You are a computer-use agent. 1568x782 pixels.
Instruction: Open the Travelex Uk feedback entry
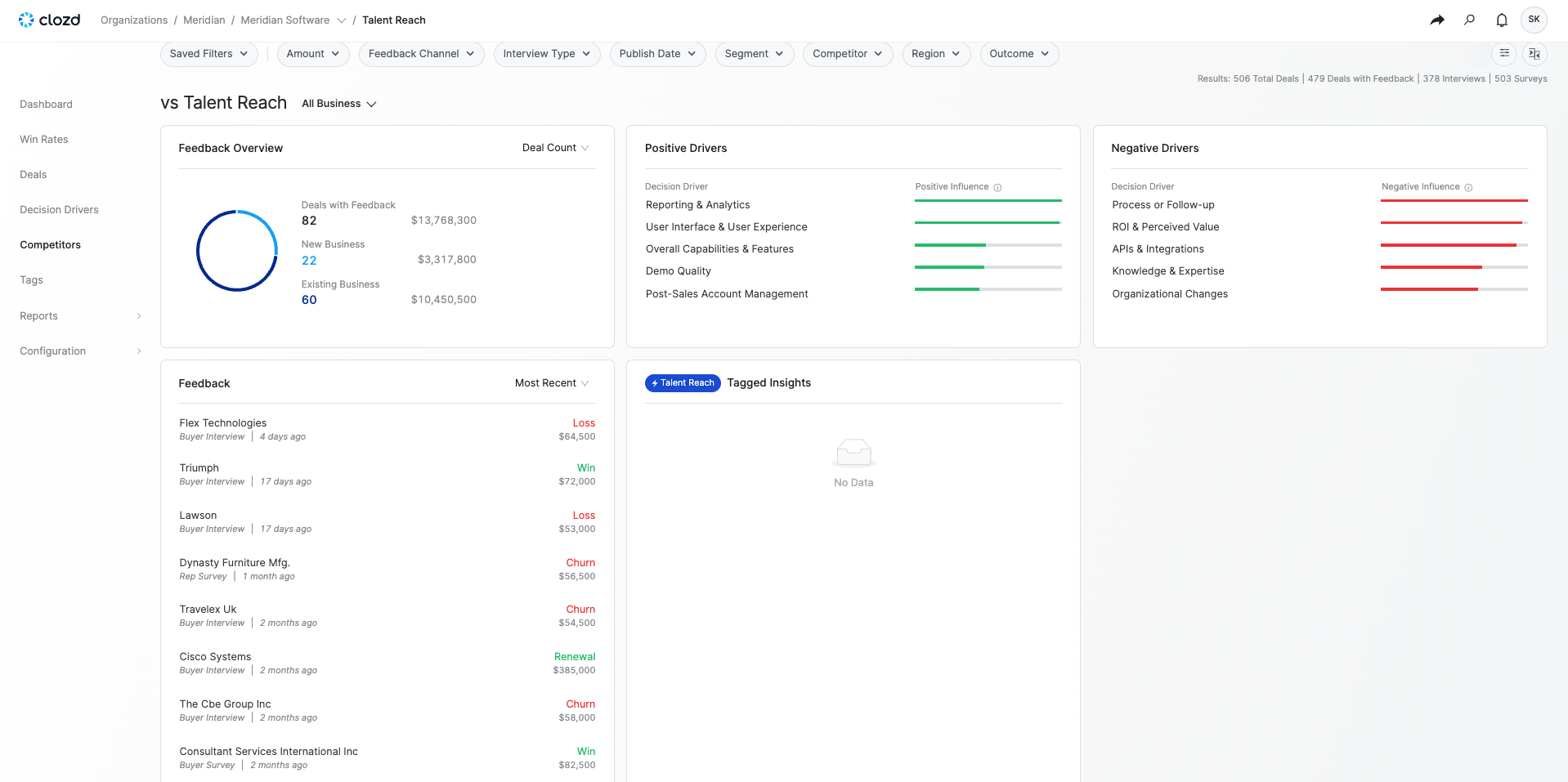(388, 616)
